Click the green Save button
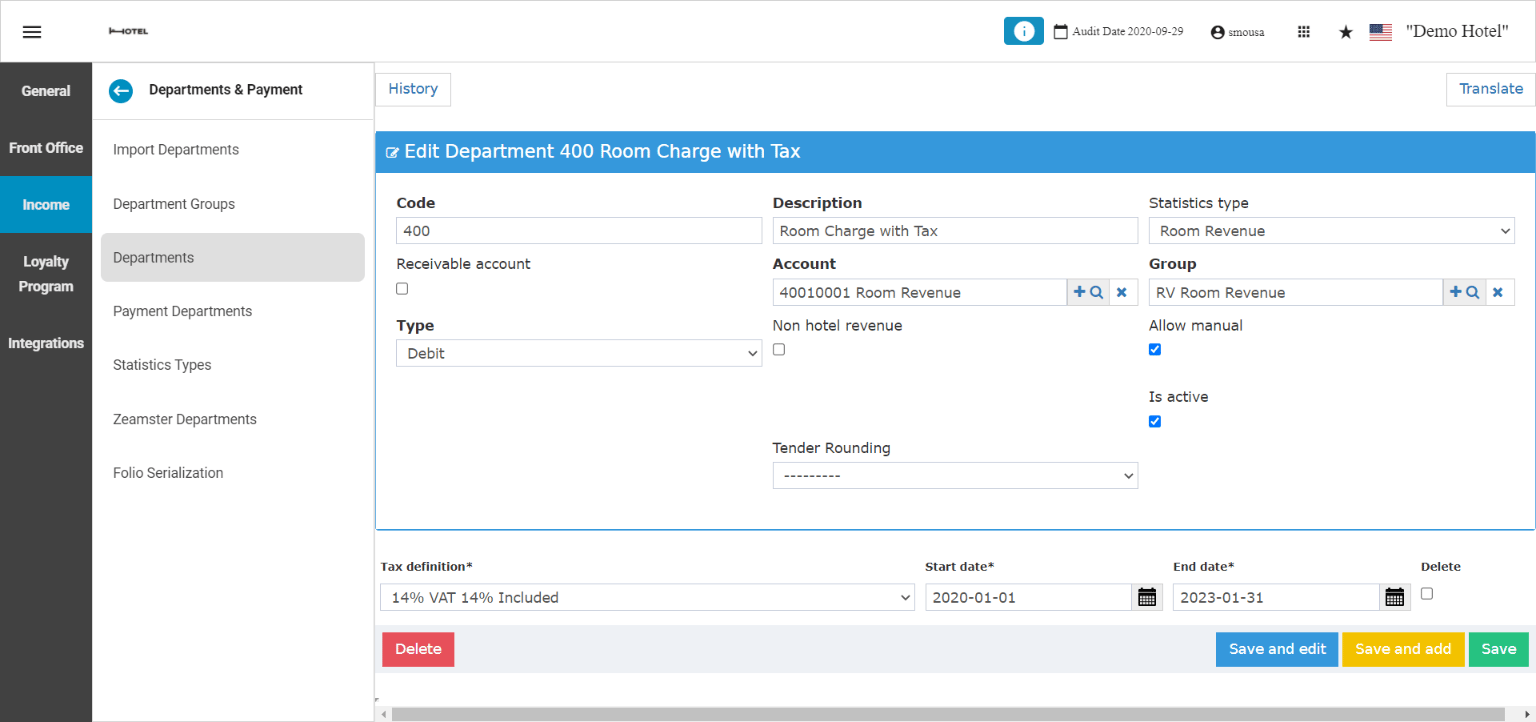This screenshot has width=1536, height=722. (x=1498, y=649)
